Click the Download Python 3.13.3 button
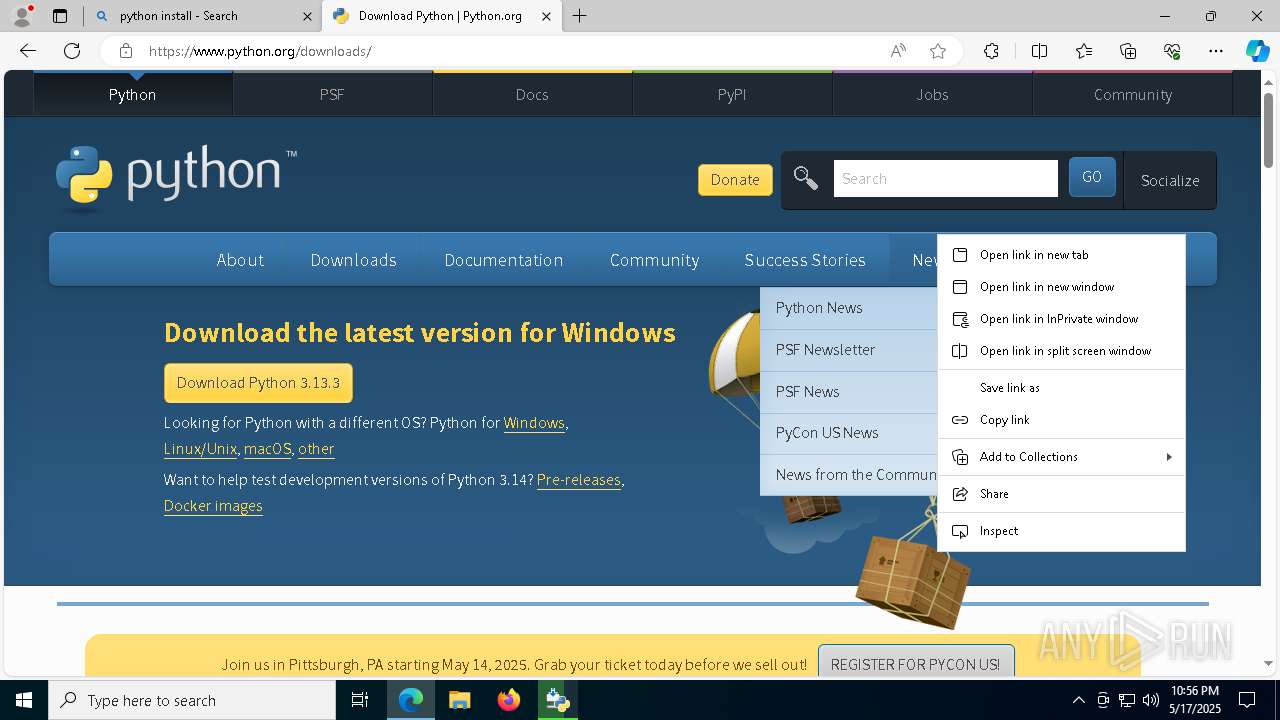Image resolution: width=1280 pixels, height=720 pixels. coord(258,383)
